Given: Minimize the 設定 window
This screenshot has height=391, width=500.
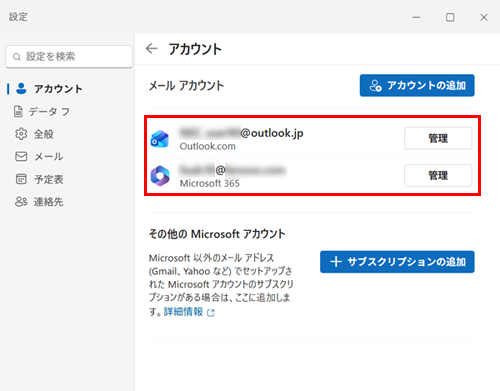Looking at the screenshot, I should click(416, 17).
